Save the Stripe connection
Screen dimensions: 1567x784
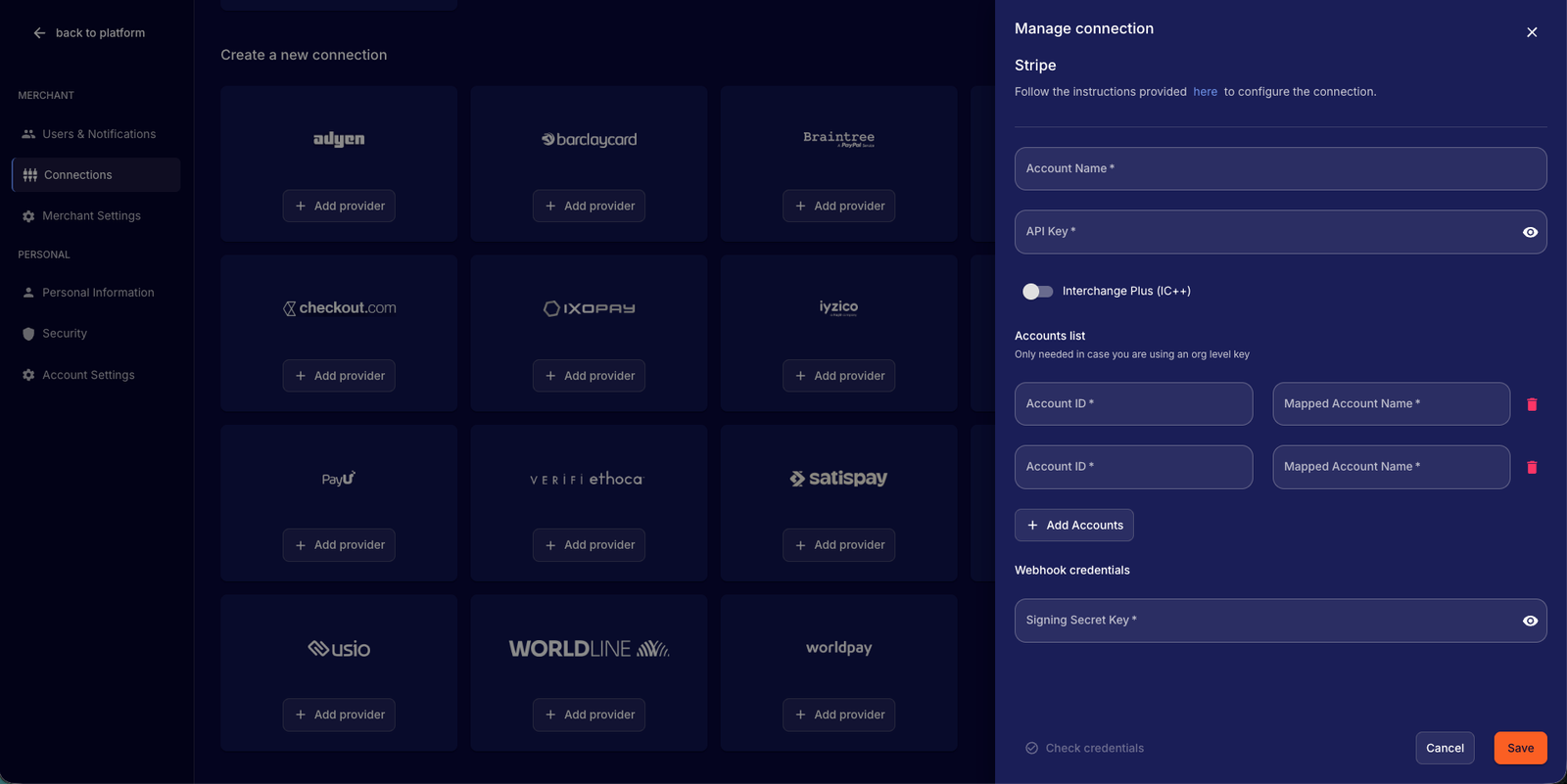1521,748
